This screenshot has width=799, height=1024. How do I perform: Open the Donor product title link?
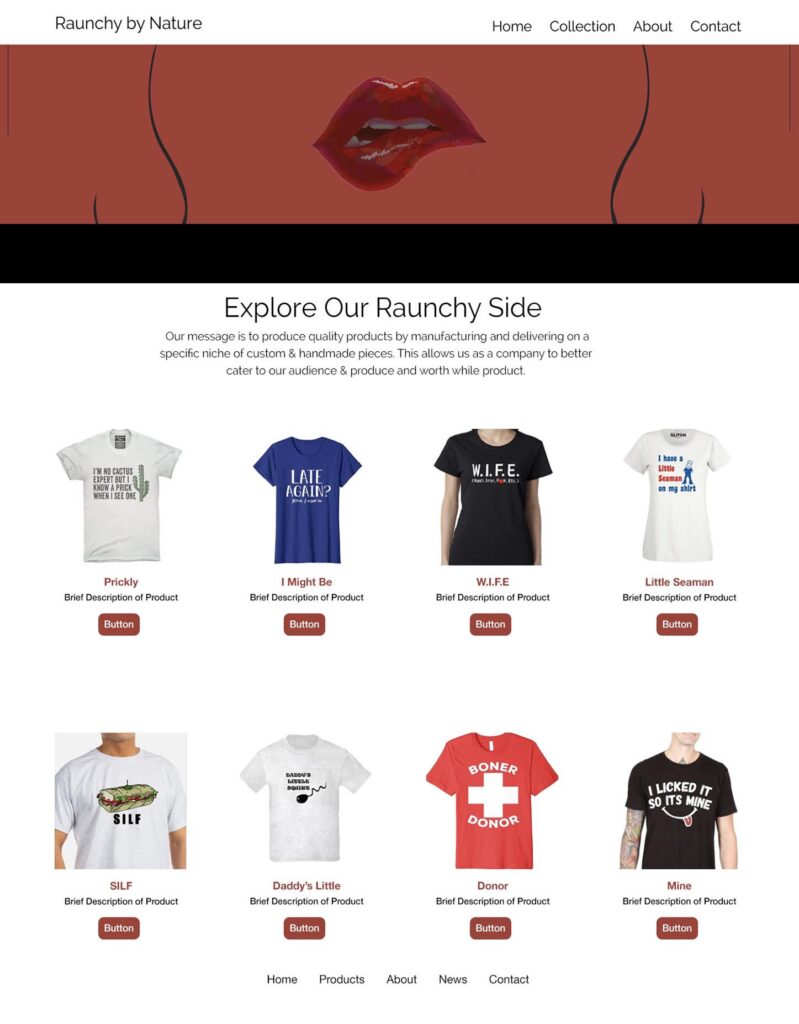click(493, 886)
